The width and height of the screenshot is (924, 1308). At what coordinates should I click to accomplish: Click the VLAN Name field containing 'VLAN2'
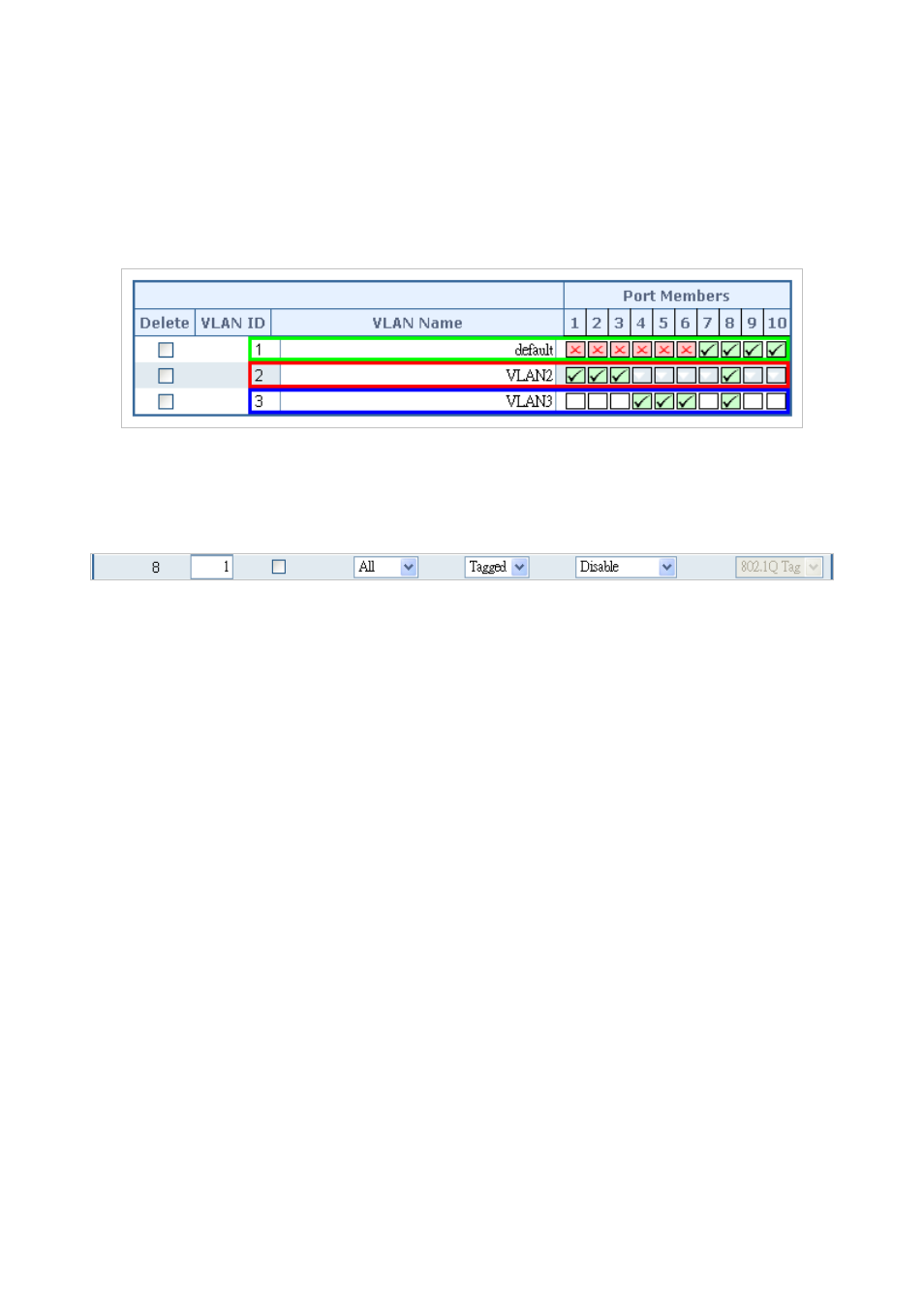(x=417, y=375)
